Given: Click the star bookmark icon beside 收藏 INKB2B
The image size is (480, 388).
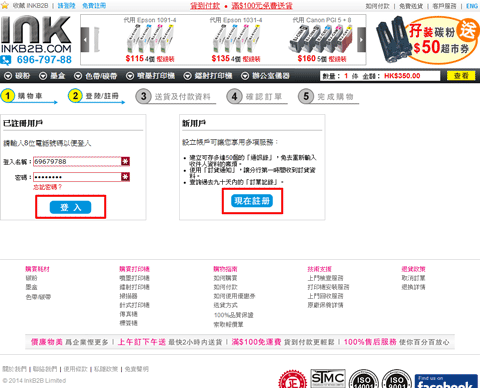Looking at the screenshot, I should [x=5, y=6].
